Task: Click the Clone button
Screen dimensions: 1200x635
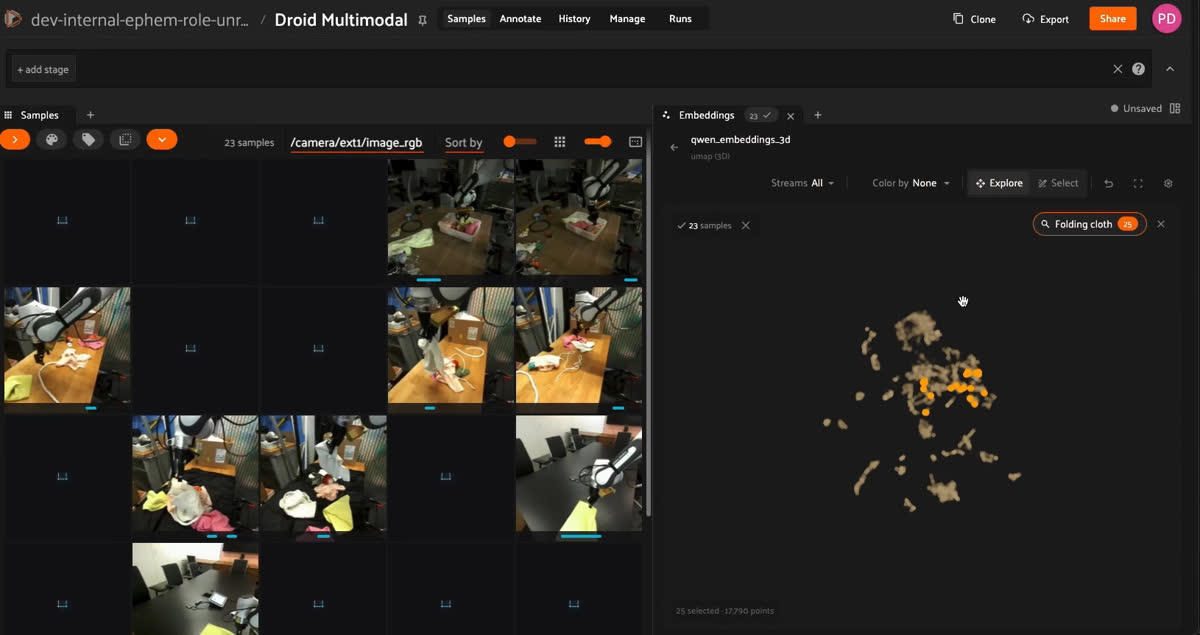Action: (974, 19)
